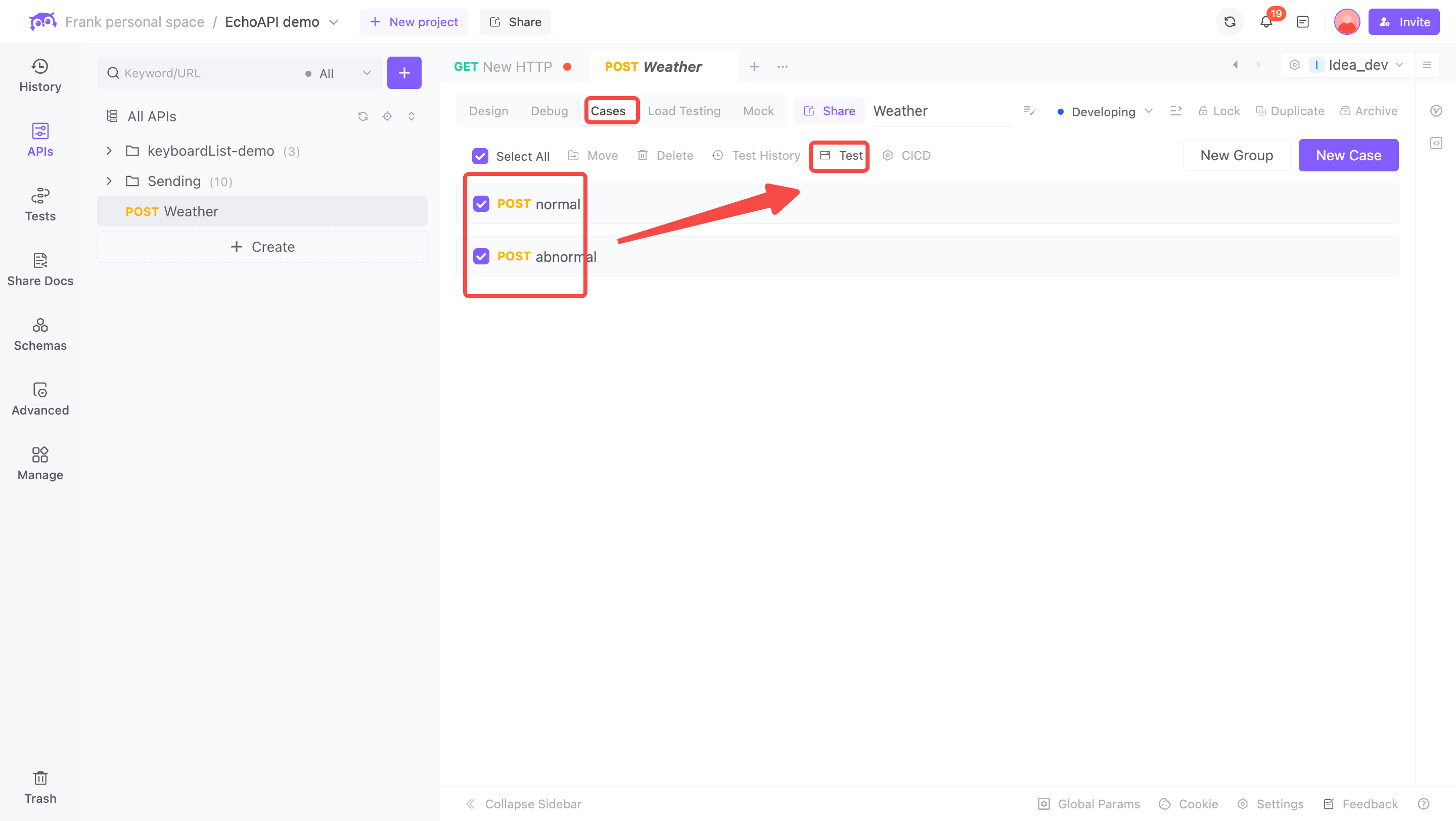
Task: Toggle the POST normal case checkbox
Action: (x=481, y=204)
